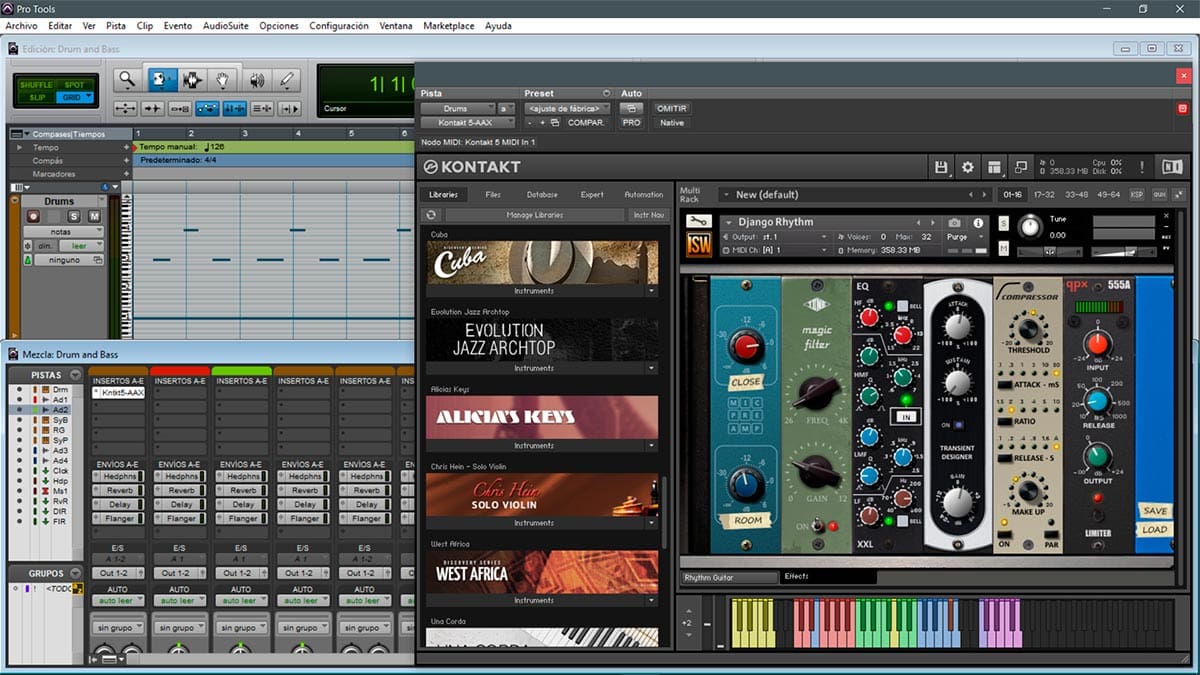Select the Selector waveform tool

coord(192,80)
